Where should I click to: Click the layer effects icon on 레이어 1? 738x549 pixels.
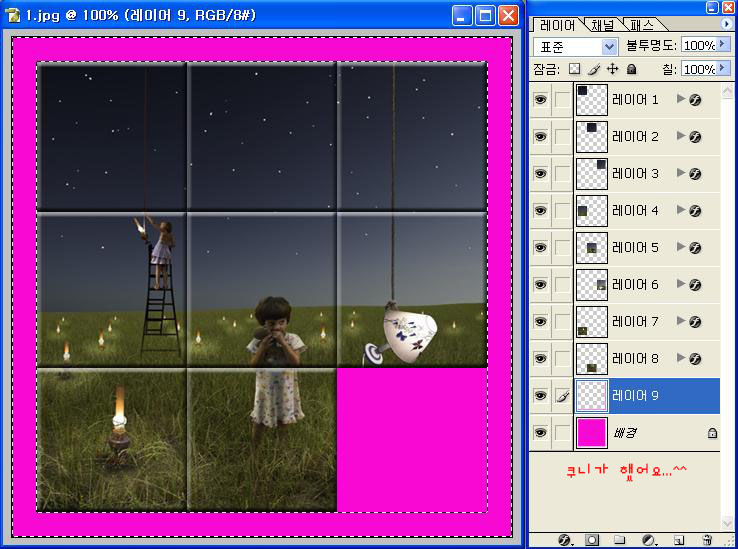(x=695, y=100)
